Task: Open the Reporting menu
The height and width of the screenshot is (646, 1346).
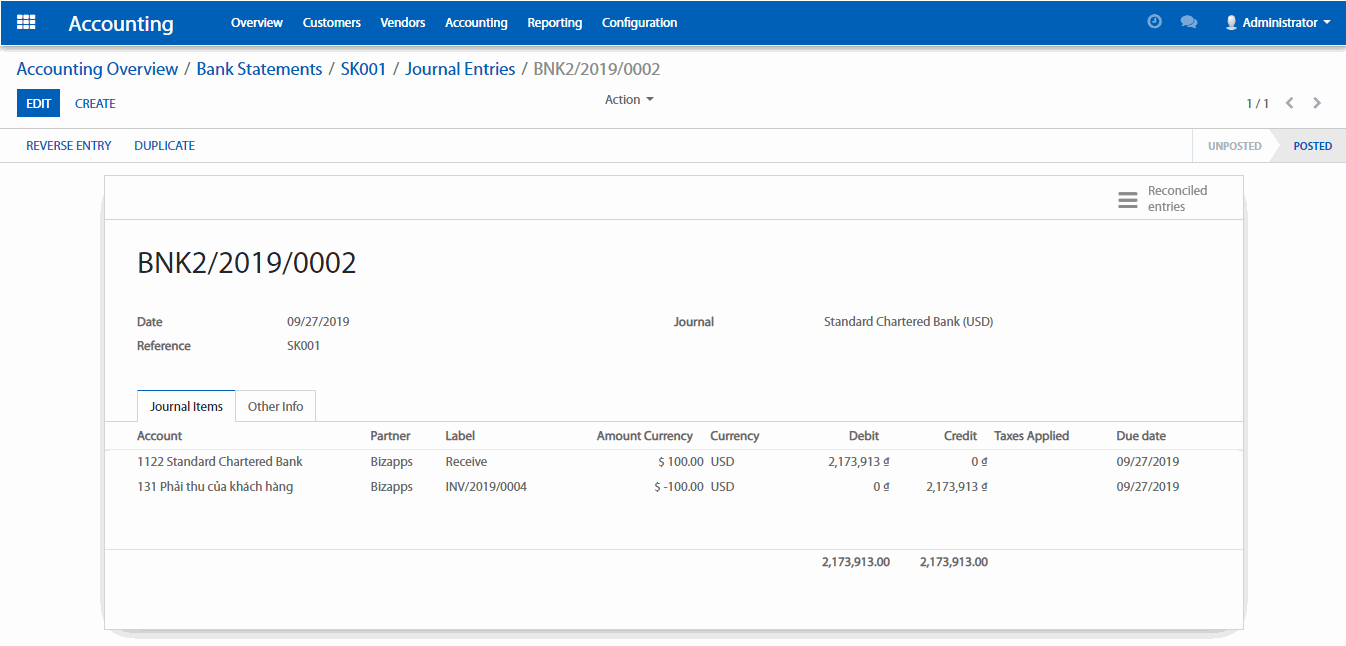Action: (554, 22)
